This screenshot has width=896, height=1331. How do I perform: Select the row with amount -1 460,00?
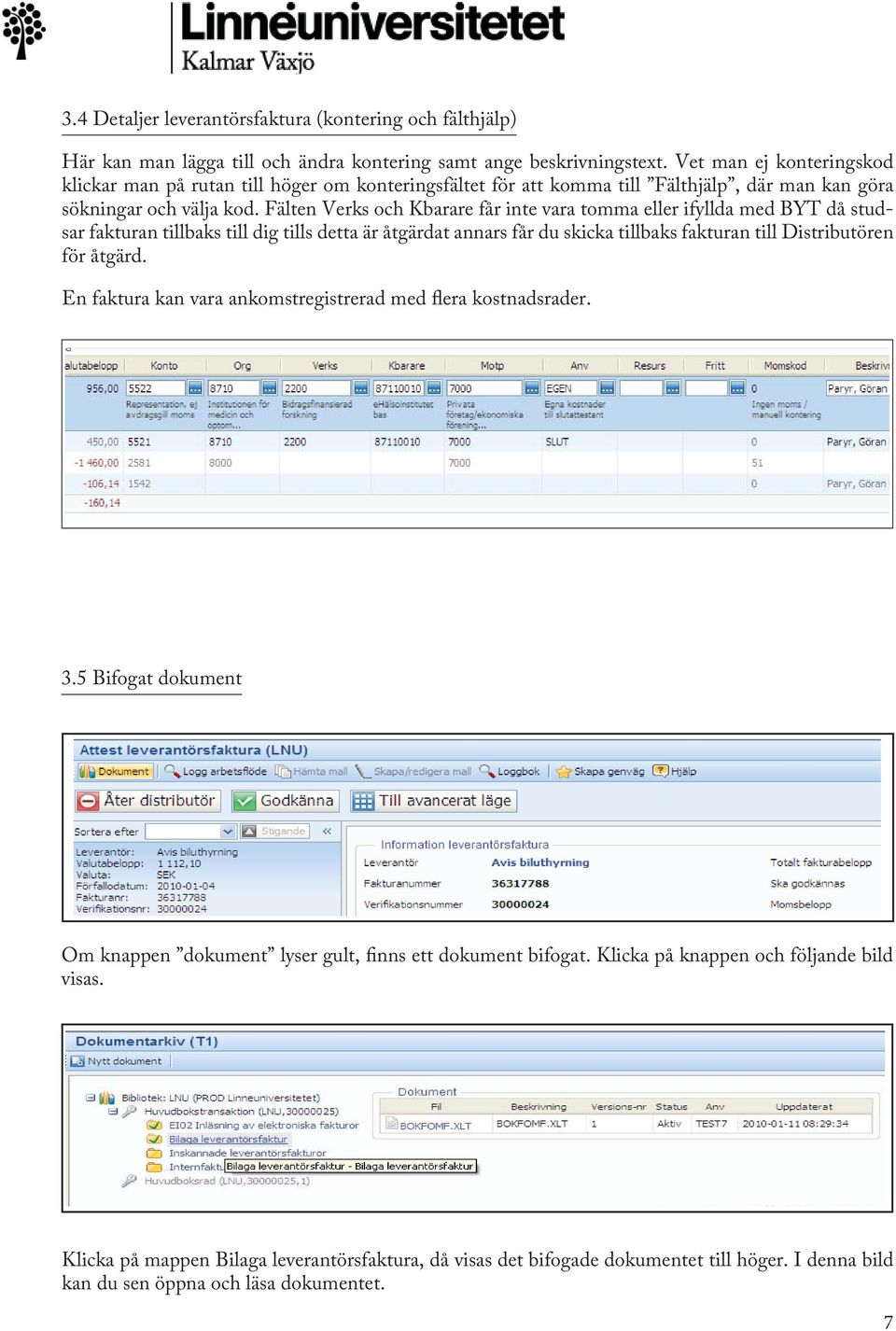click(477, 463)
